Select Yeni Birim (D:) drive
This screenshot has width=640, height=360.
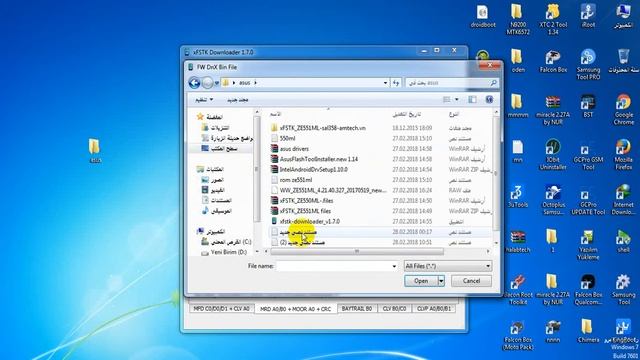225,252
